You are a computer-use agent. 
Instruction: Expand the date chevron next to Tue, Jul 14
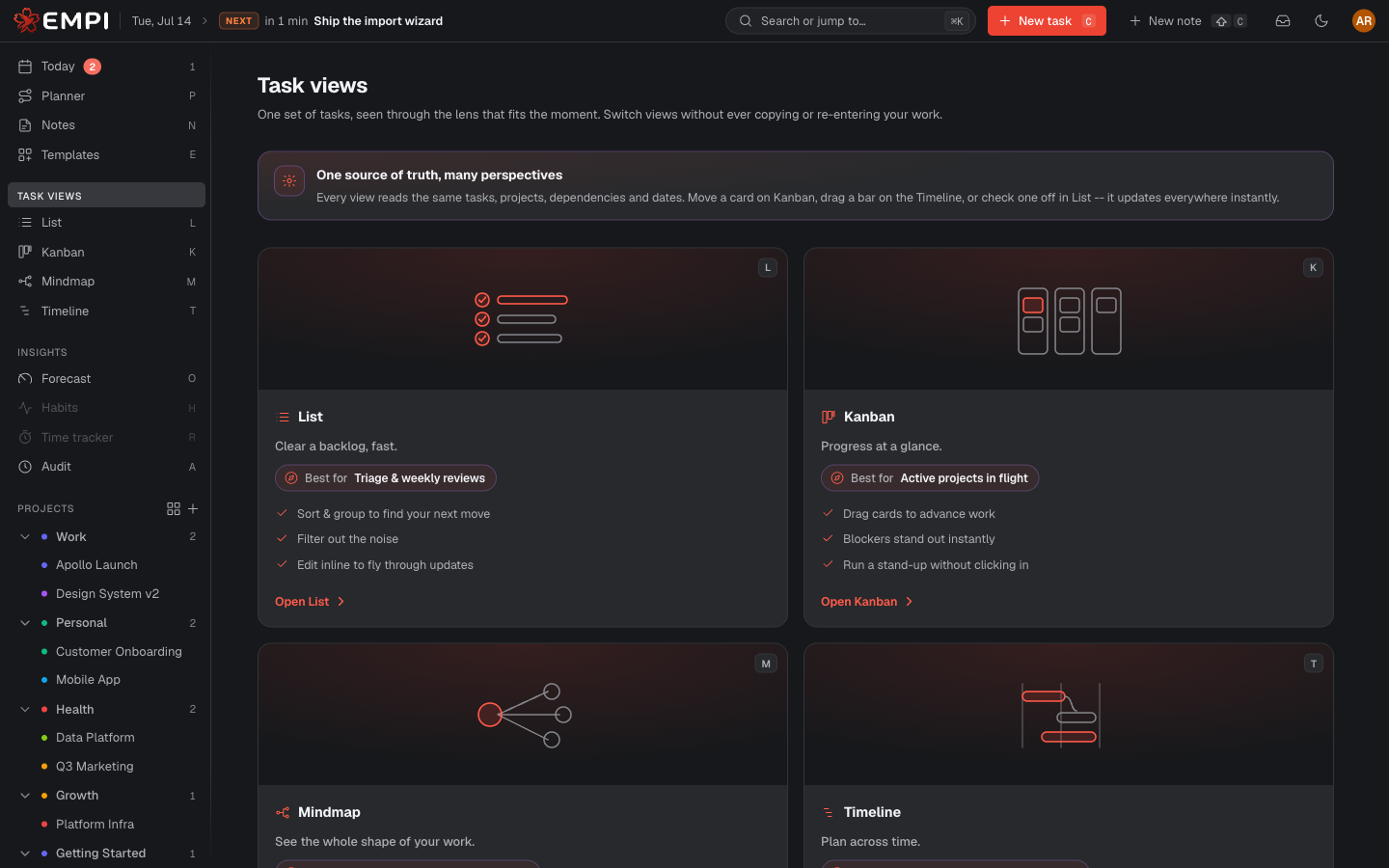(x=204, y=20)
